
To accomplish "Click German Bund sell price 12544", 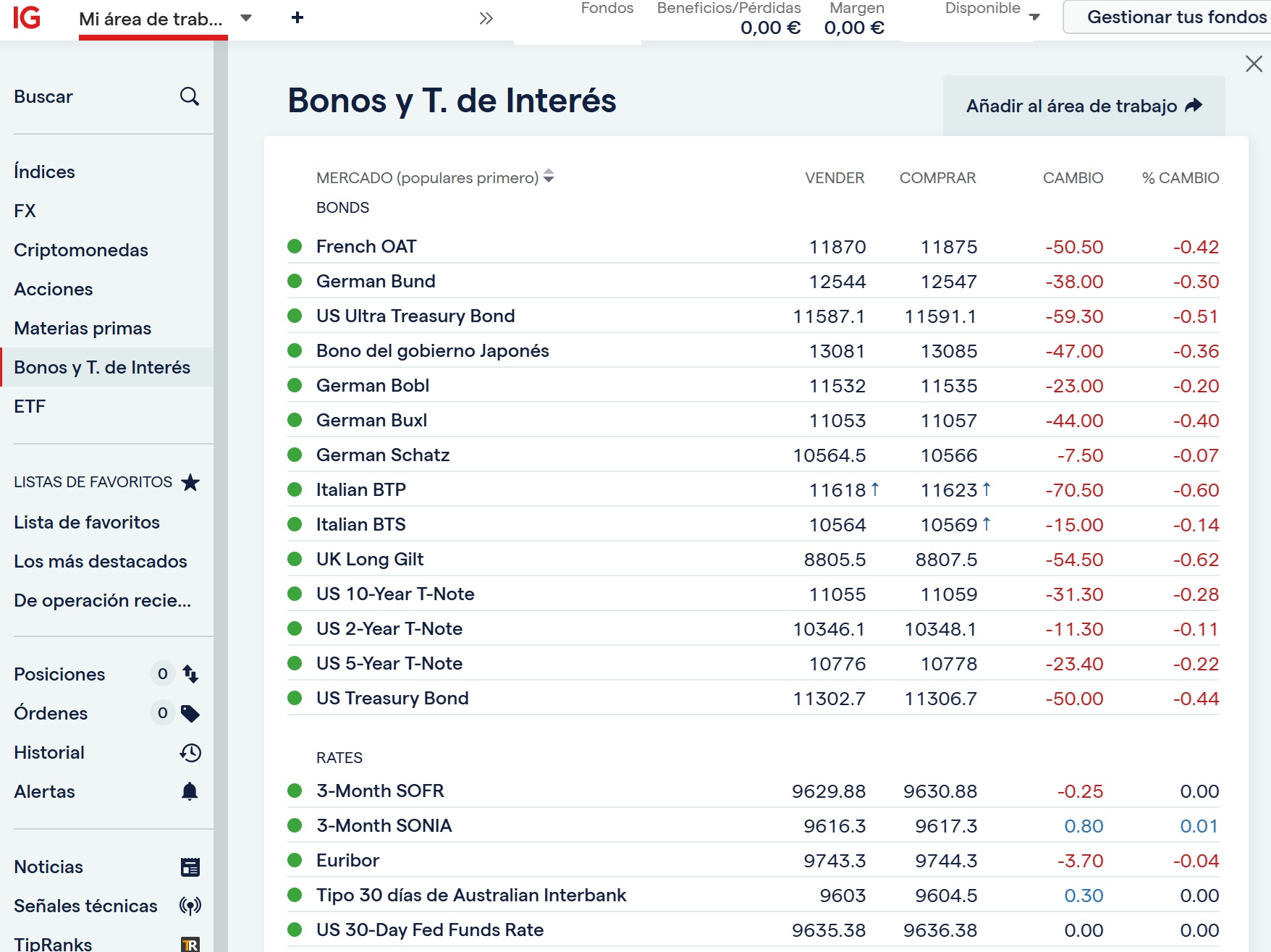I will pos(837,281).
